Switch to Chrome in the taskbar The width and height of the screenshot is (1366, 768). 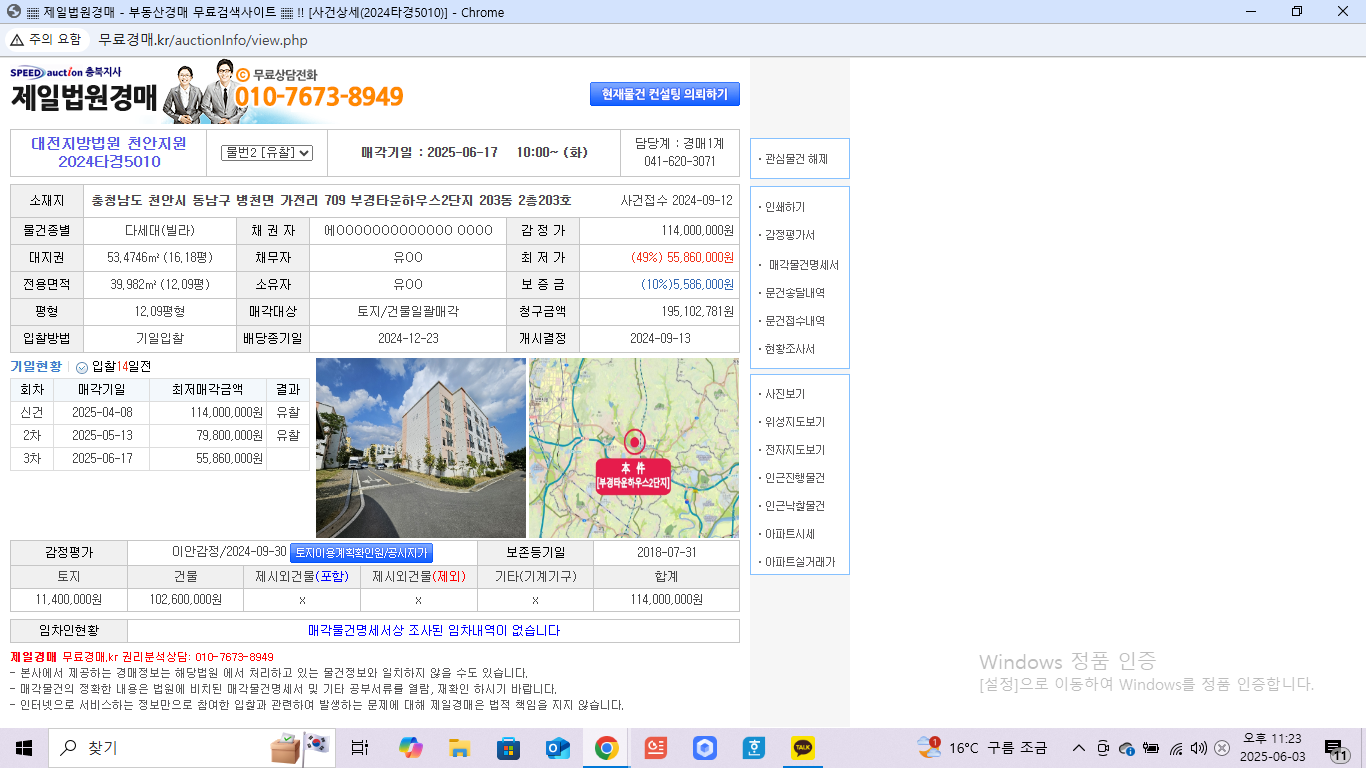coord(606,747)
